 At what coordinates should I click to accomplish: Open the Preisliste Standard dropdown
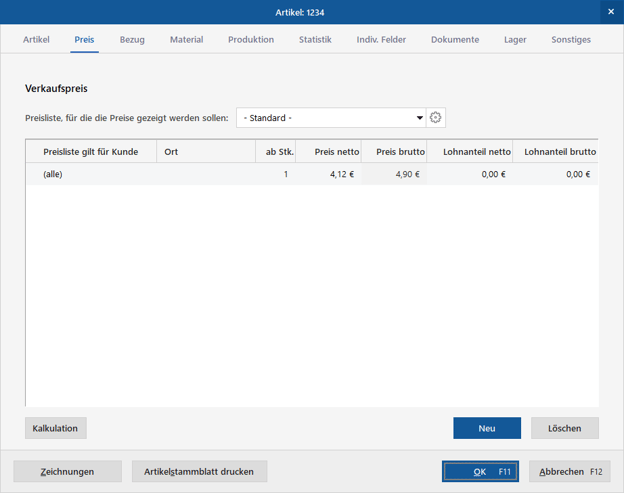click(x=331, y=118)
